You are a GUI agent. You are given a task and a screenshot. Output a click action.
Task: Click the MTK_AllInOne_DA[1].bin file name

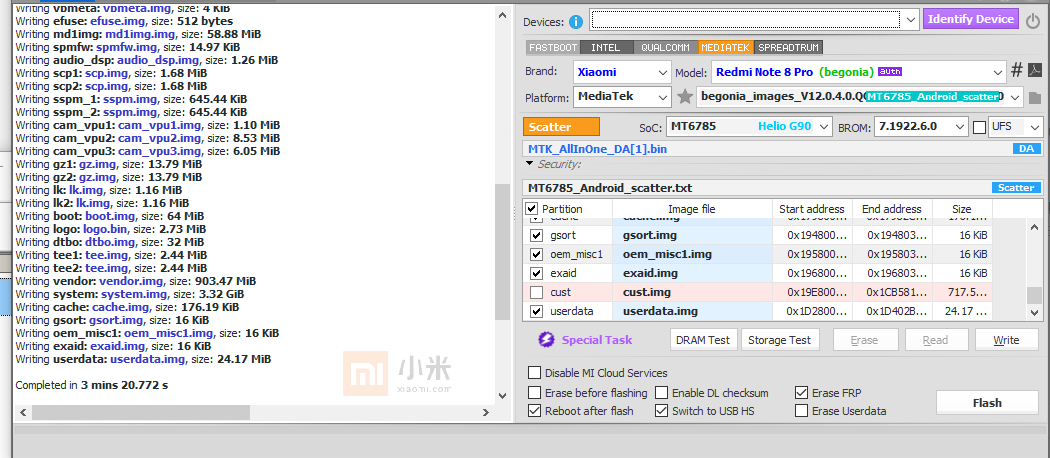coord(597,149)
